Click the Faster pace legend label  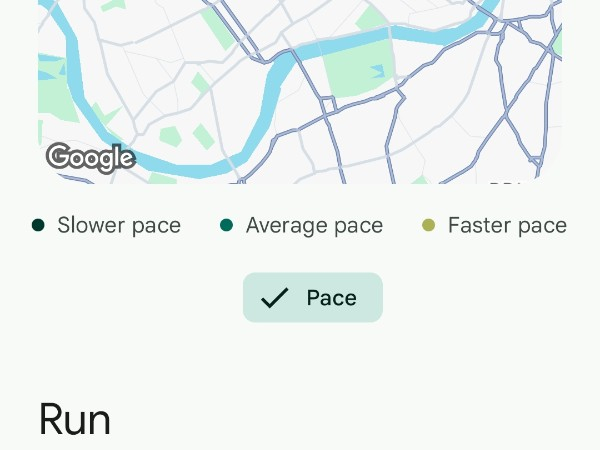point(507,225)
